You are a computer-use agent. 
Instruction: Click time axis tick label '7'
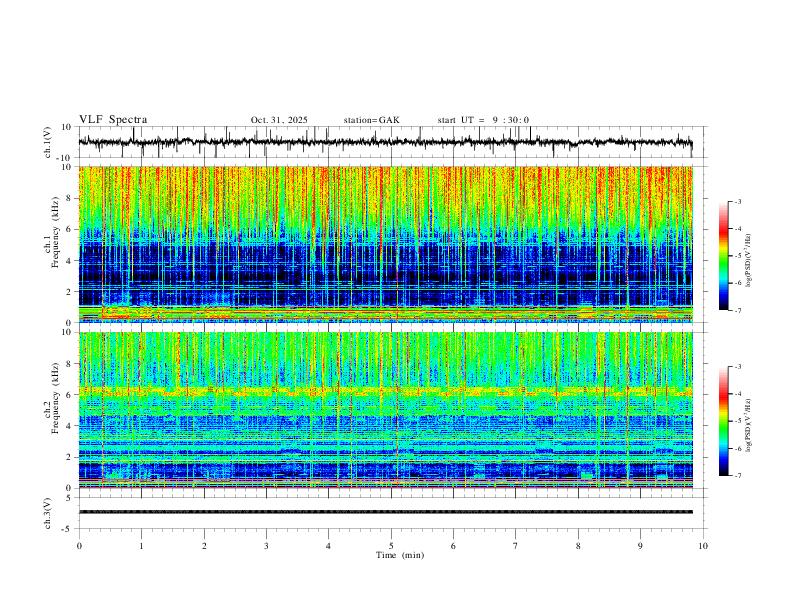tap(515, 546)
